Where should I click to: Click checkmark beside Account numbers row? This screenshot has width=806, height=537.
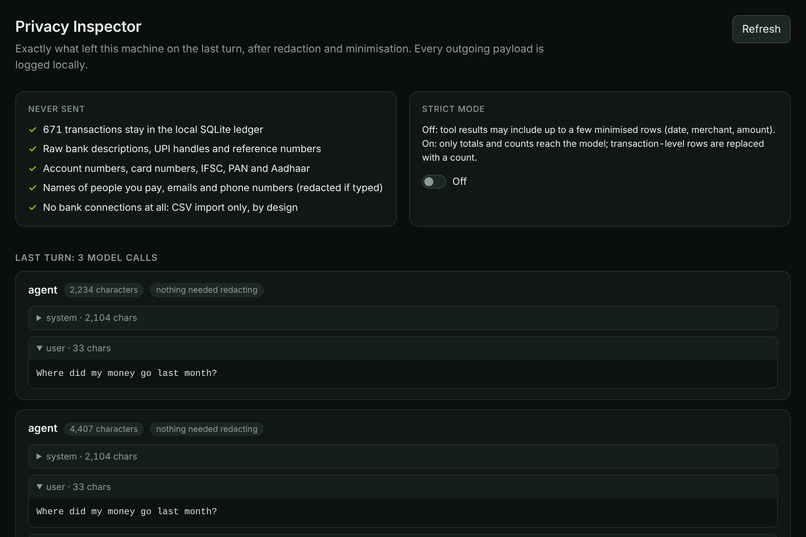click(x=33, y=169)
